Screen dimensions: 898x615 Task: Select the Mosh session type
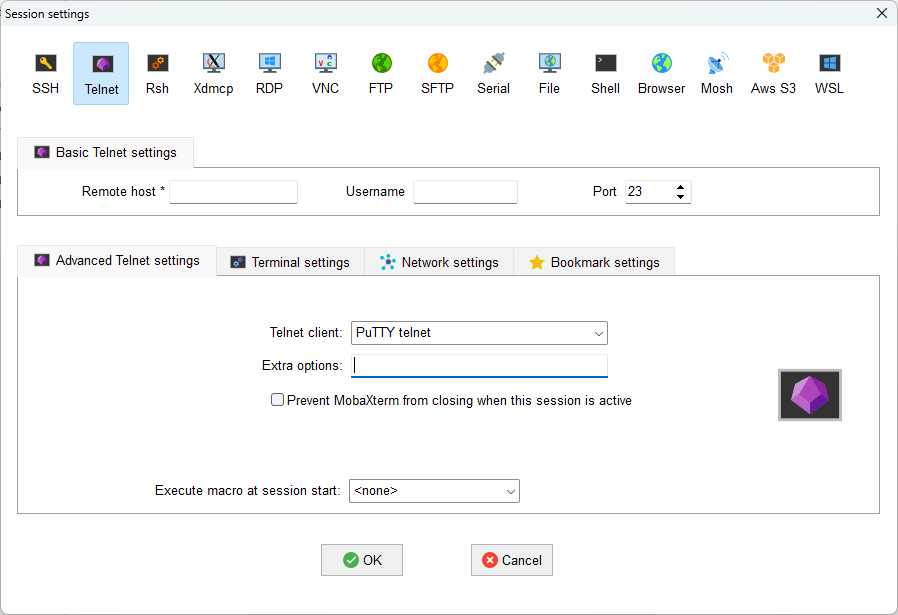click(717, 73)
